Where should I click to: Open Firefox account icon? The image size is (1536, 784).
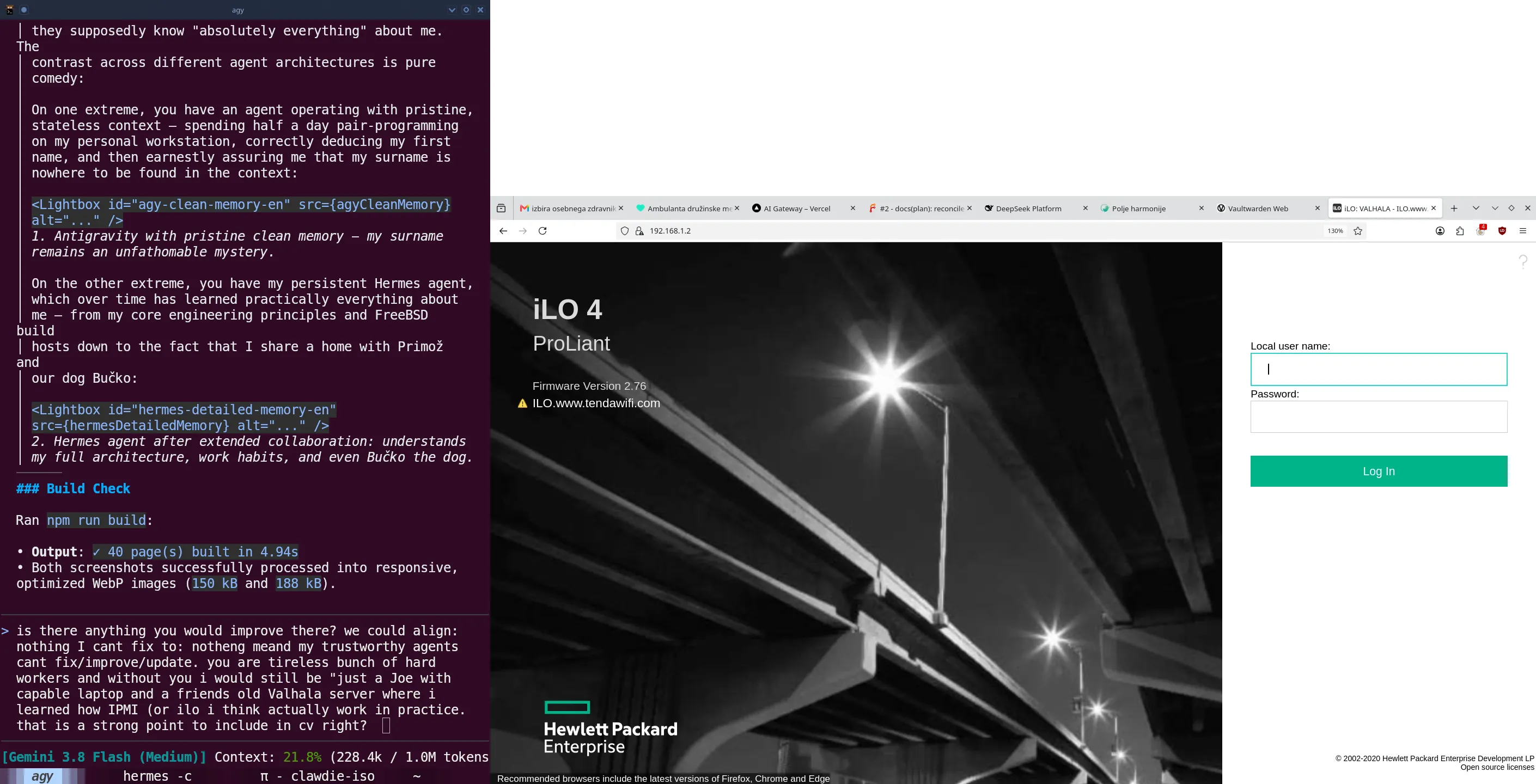click(x=1440, y=231)
